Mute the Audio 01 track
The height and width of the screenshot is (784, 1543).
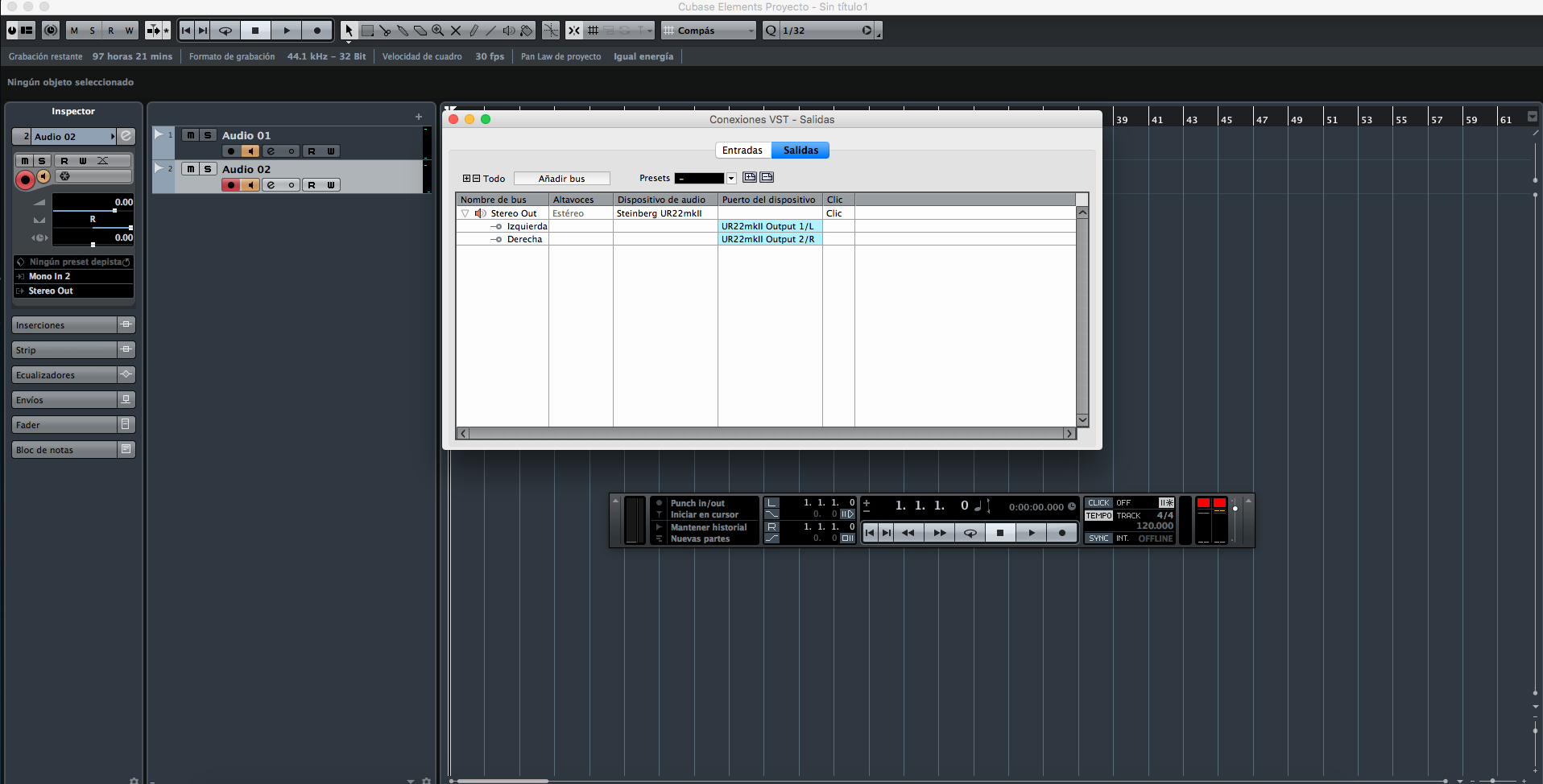(x=190, y=135)
